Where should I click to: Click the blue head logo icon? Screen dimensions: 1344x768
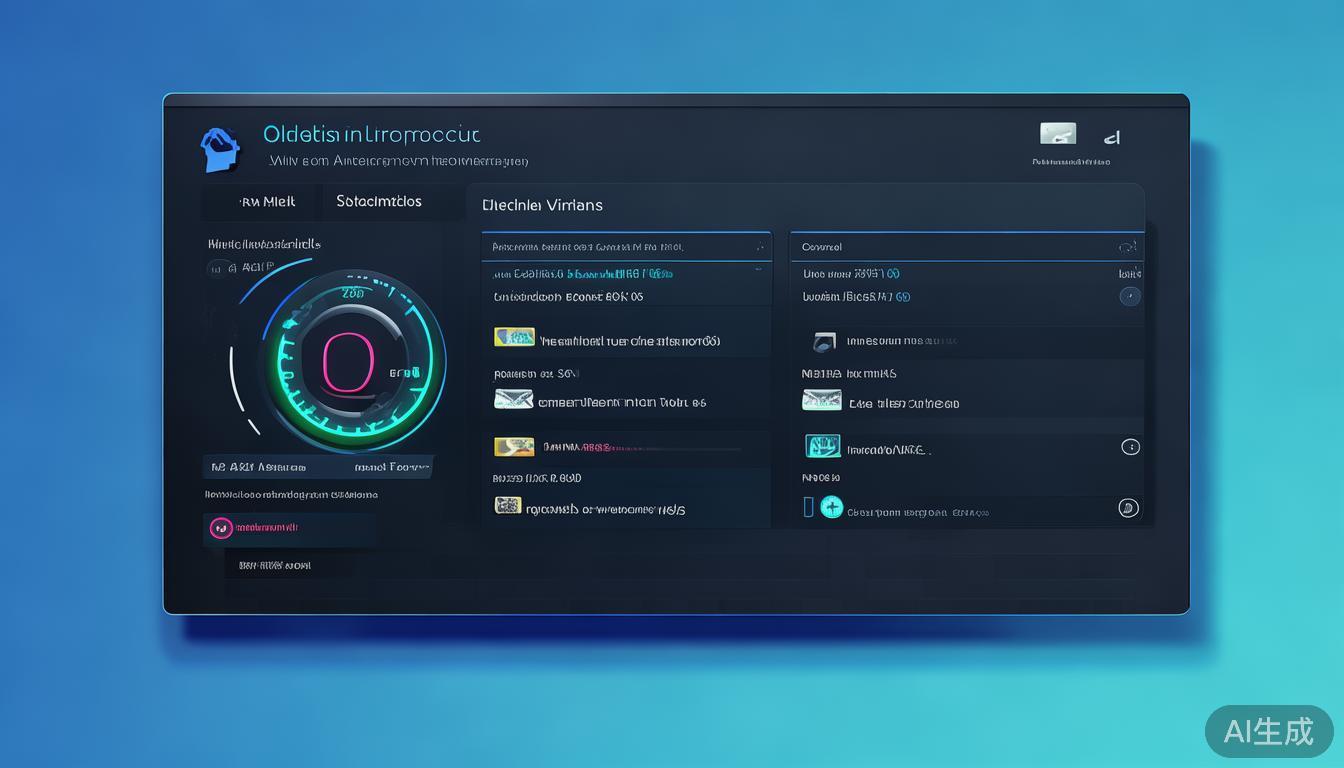220,150
